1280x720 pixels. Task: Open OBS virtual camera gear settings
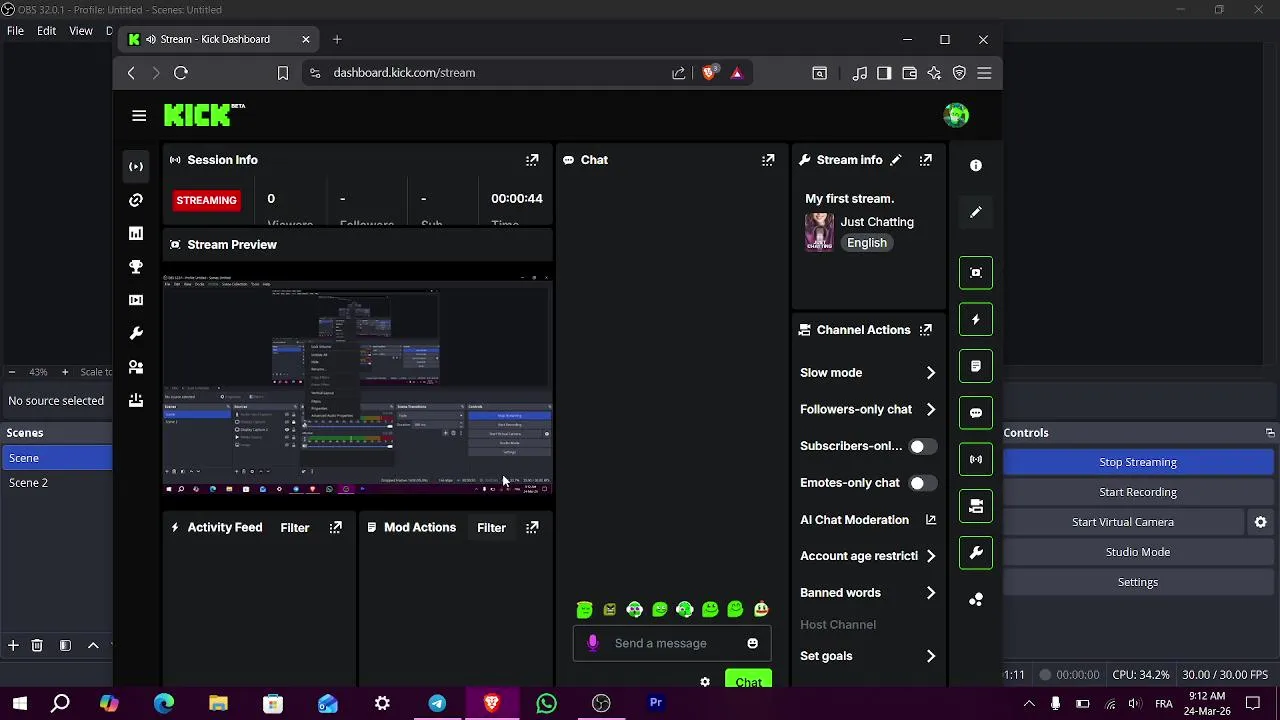(1260, 522)
